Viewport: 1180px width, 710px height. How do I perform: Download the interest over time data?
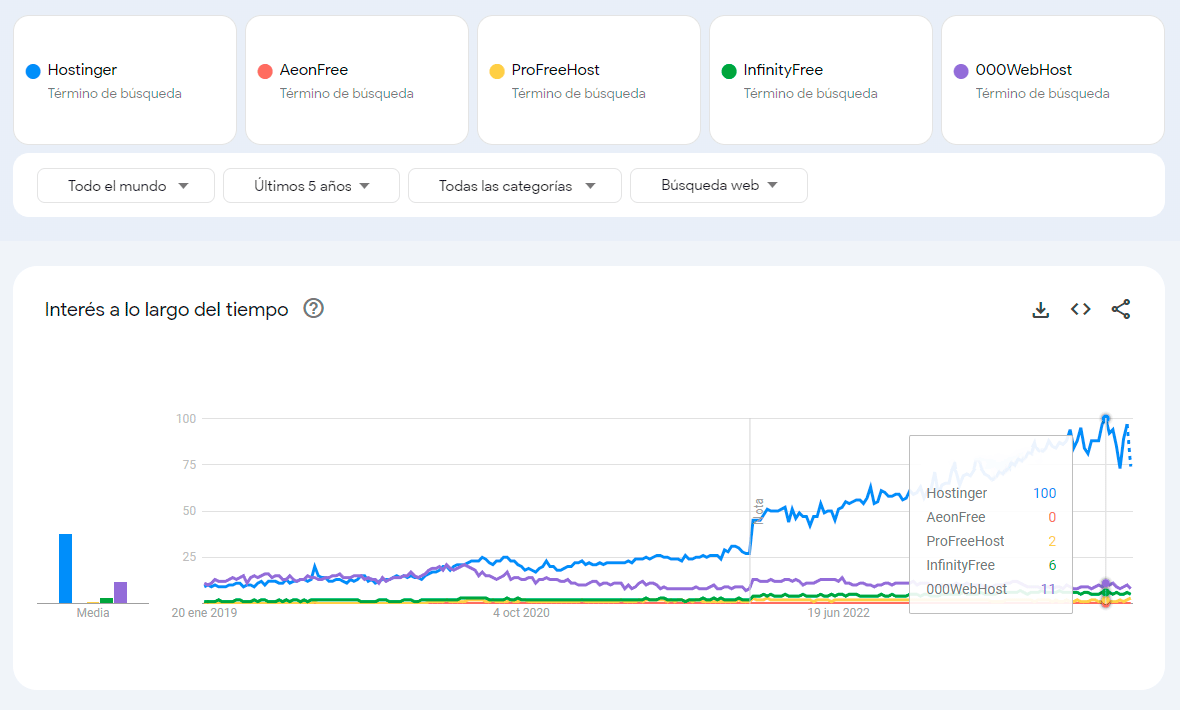1040,309
